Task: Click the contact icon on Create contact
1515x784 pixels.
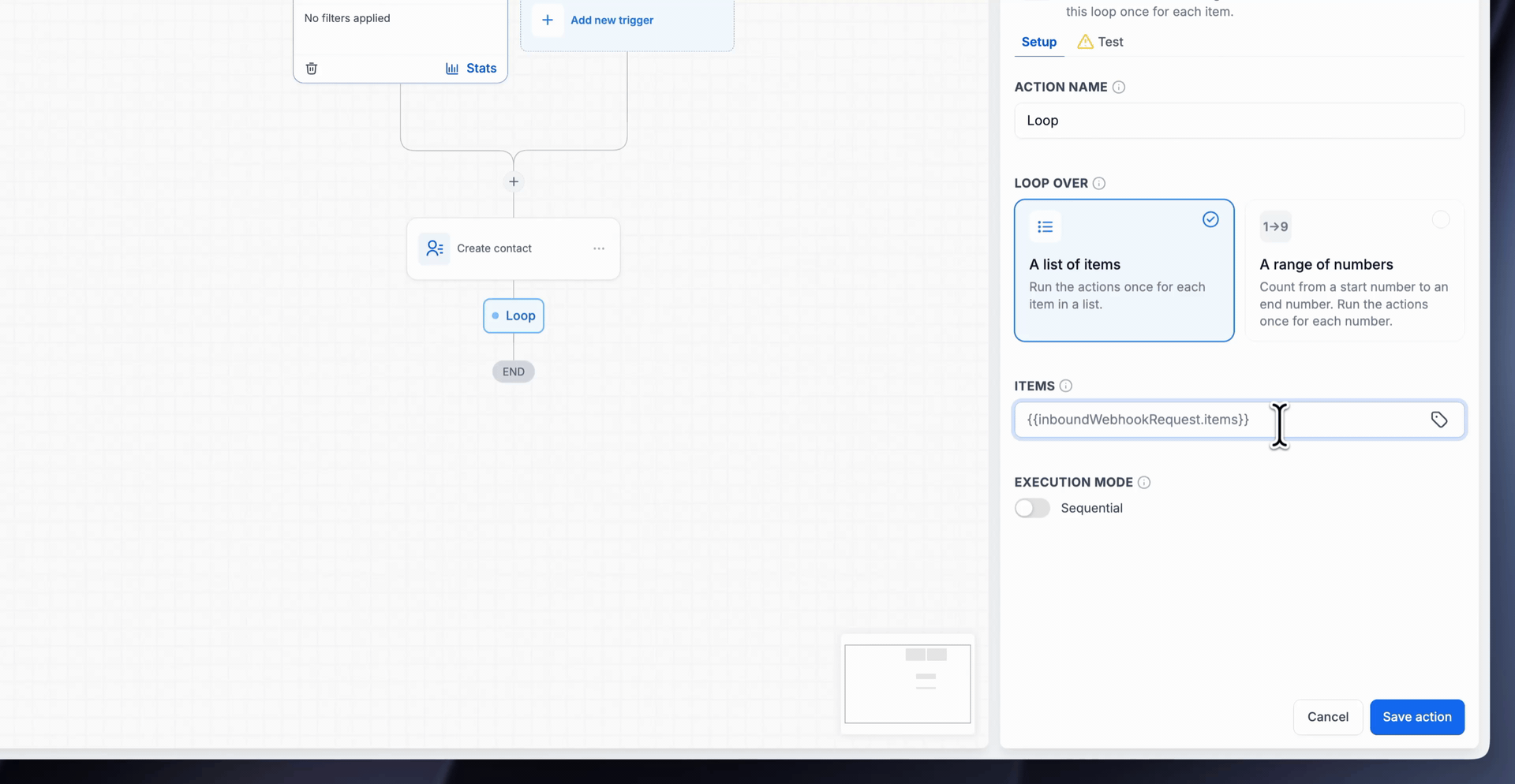Action: pyautogui.click(x=434, y=248)
